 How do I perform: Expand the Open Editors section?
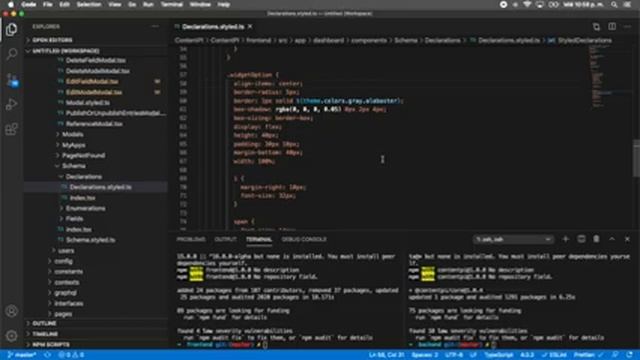coord(52,40)
